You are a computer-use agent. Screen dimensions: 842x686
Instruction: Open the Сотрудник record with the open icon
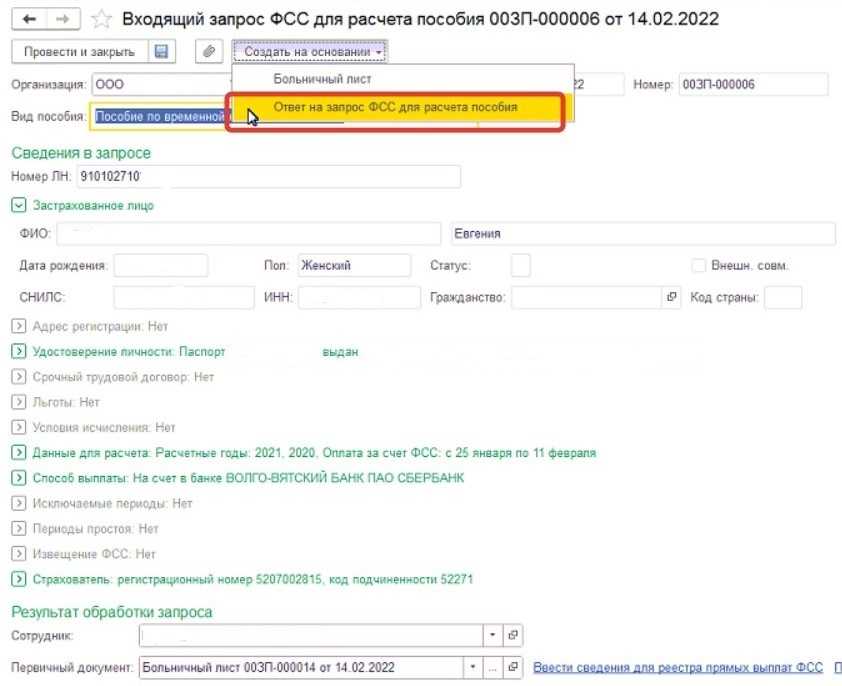513,635
